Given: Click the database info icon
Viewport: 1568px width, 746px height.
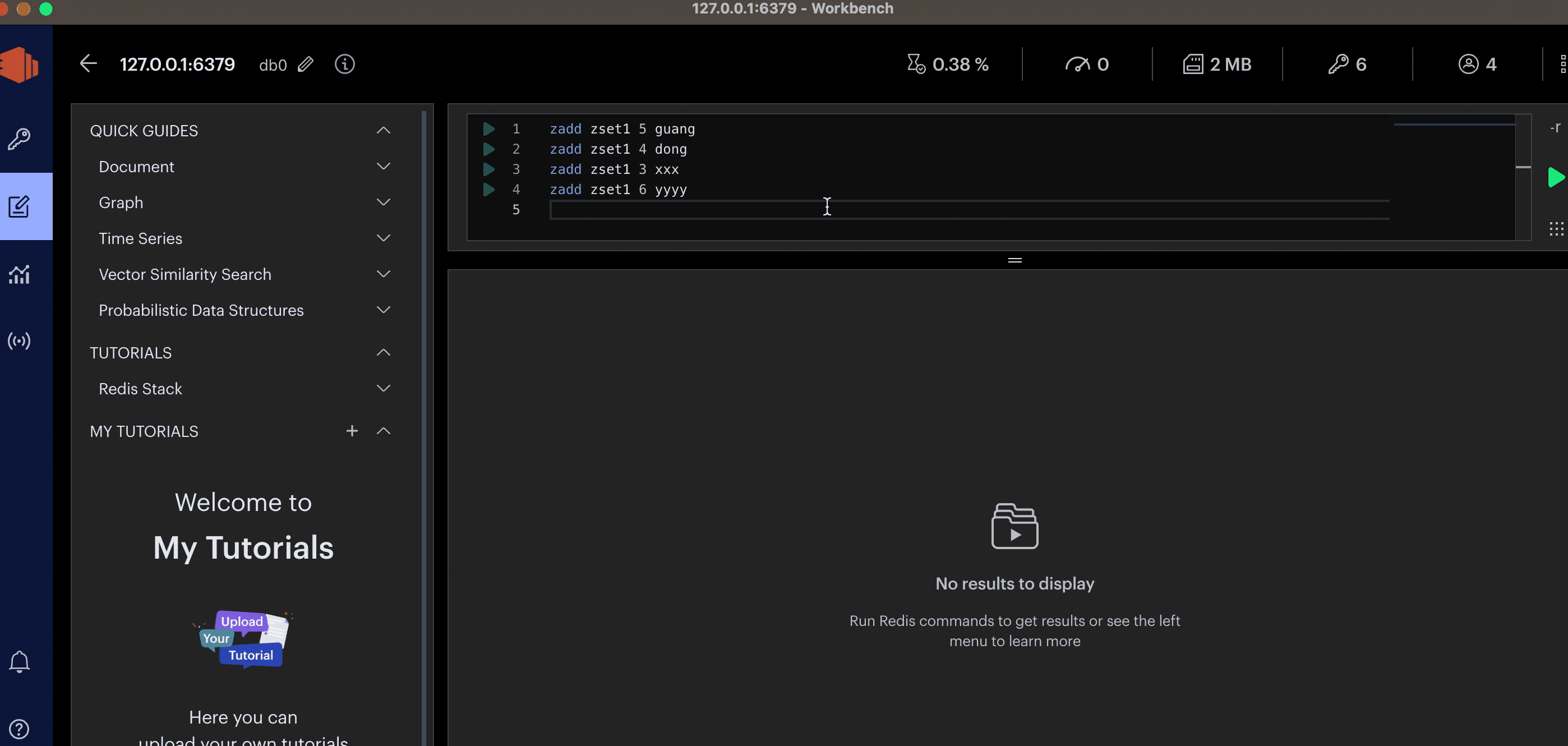Looking at the screenshot, I should (344, 64).
